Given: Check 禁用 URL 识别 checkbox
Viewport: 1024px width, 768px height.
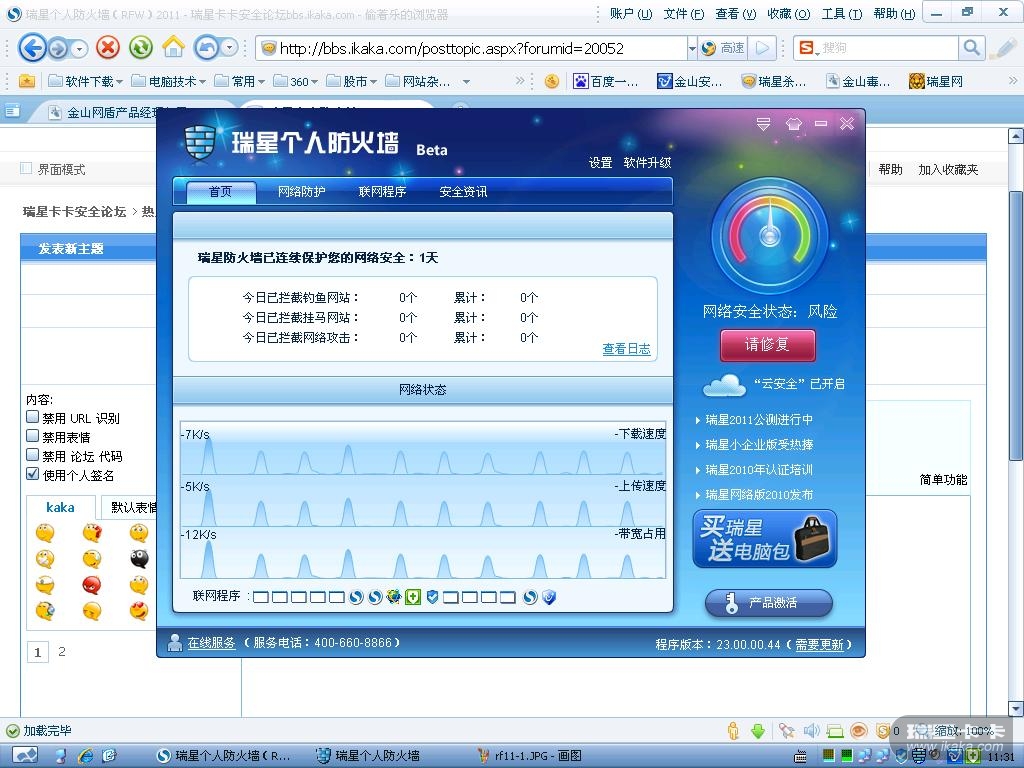Looking at the screenshot, I should (33, 417).
